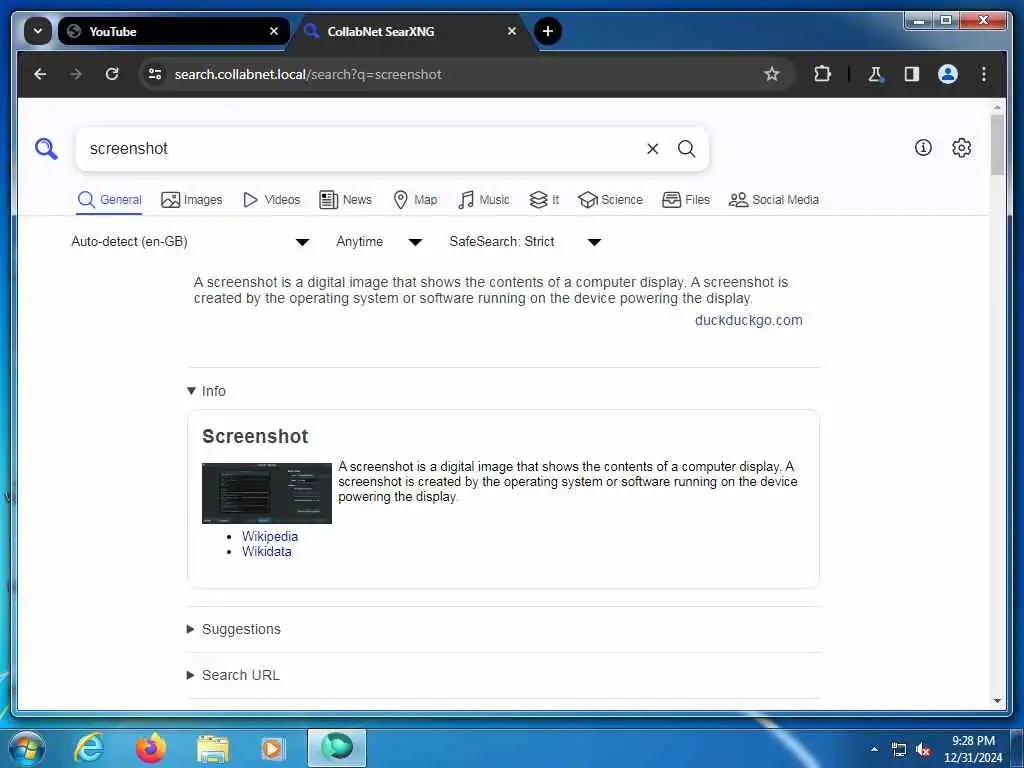This screenshot has width=1024, height=768.
Task: Click the SearXNG magnifier logo
Action: click(x=46, y=149)
